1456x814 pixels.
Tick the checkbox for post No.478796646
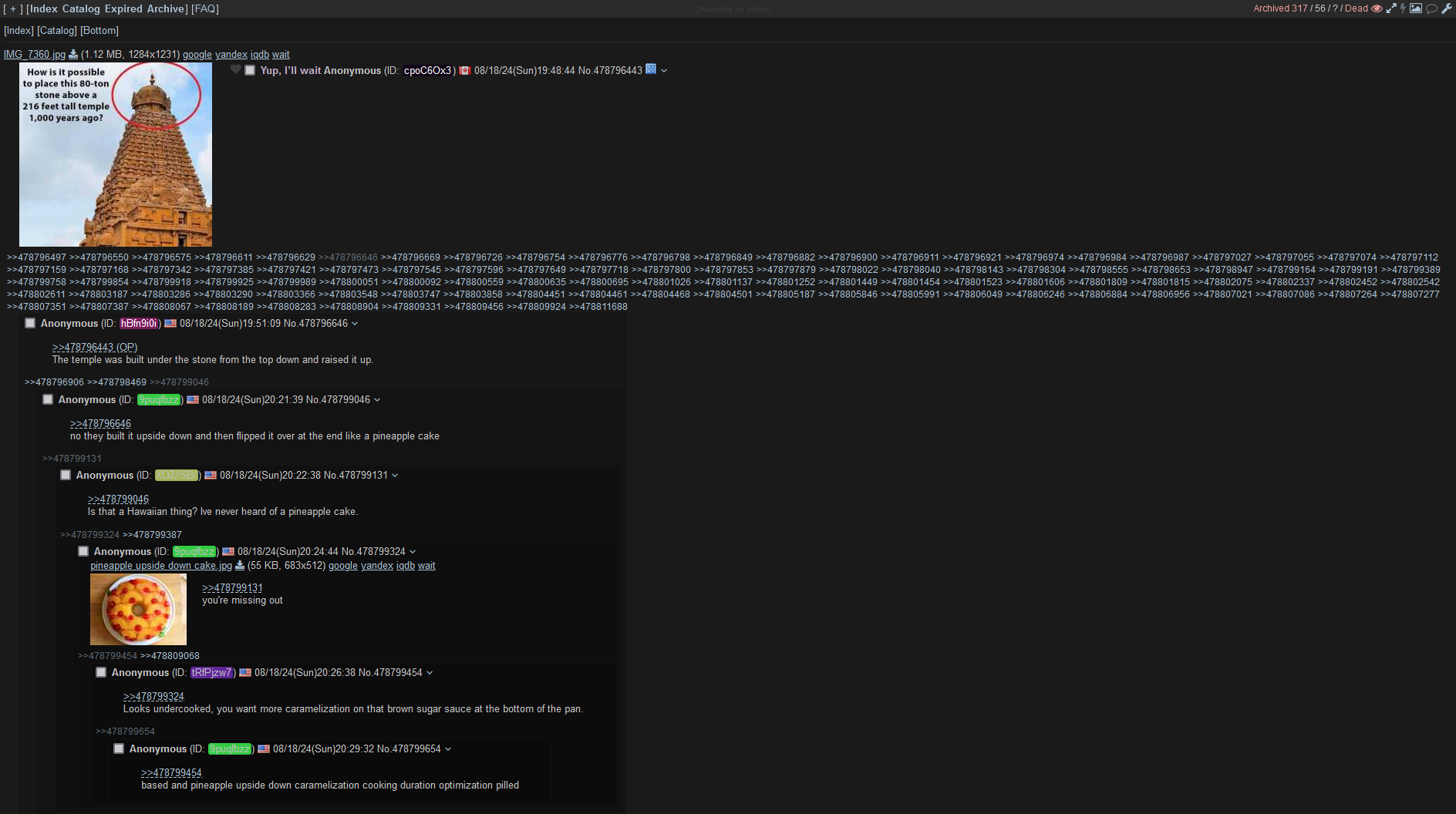pyautogui.click(x=30, y=323)
